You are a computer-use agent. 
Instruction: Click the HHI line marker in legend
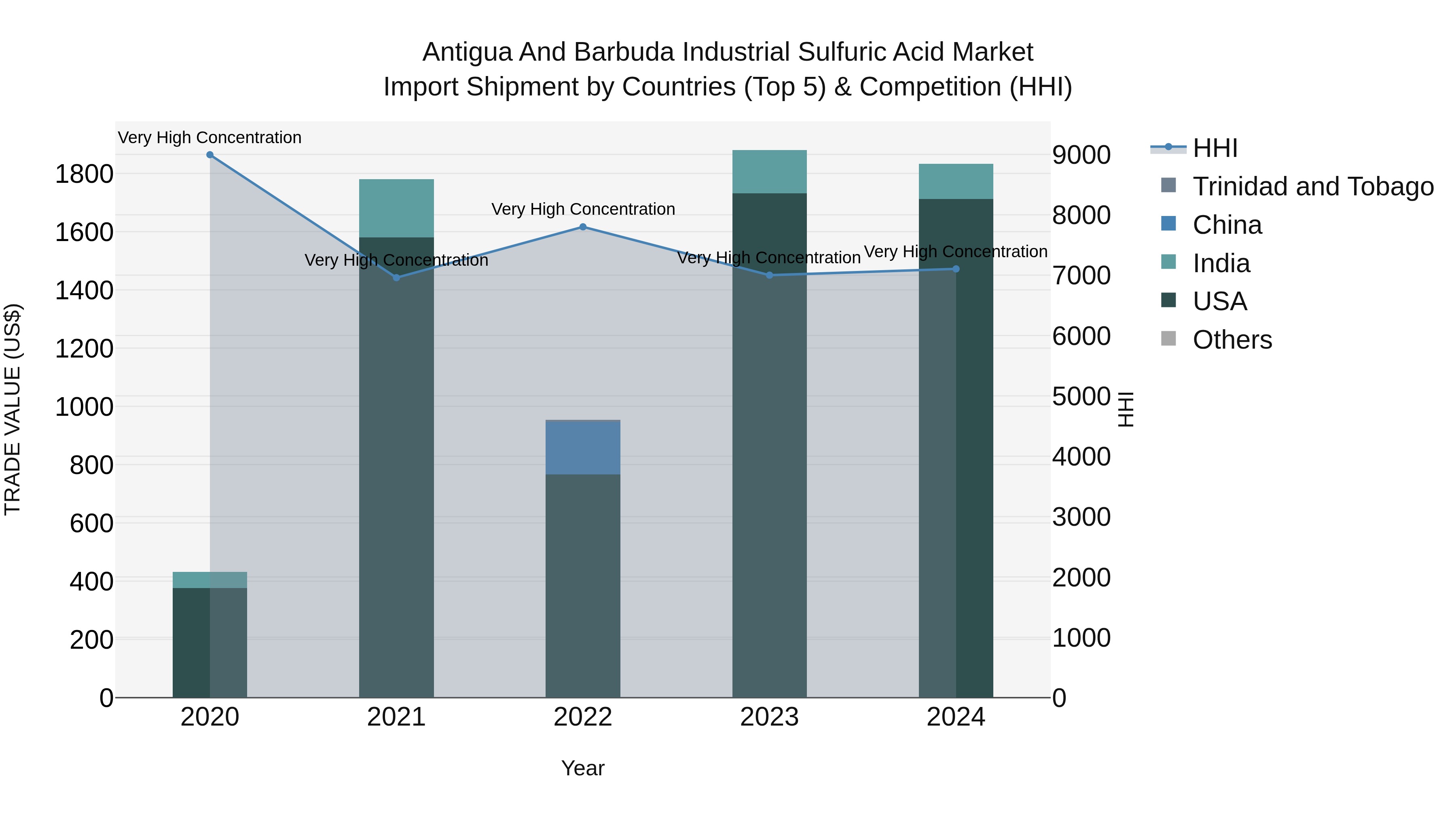[x=1168, y=147]
